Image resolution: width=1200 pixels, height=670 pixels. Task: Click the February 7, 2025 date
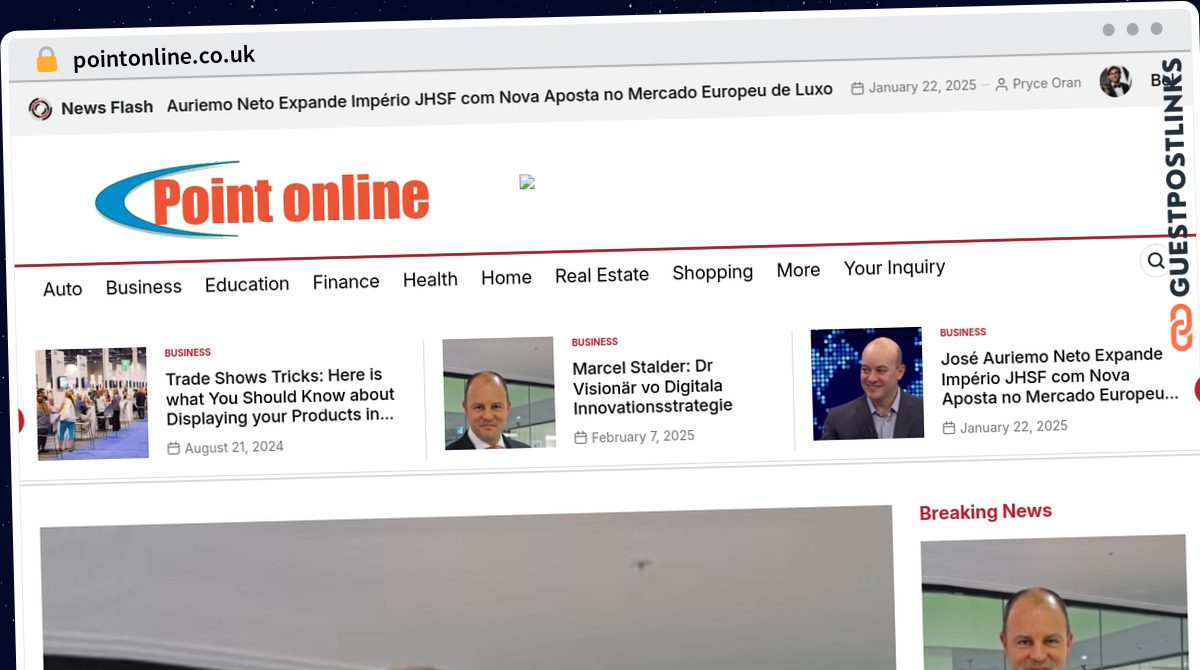point(643,437)
